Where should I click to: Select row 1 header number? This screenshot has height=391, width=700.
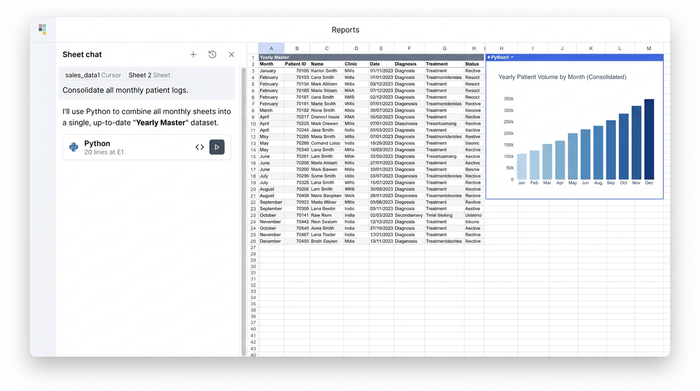[x=253, y=57]
